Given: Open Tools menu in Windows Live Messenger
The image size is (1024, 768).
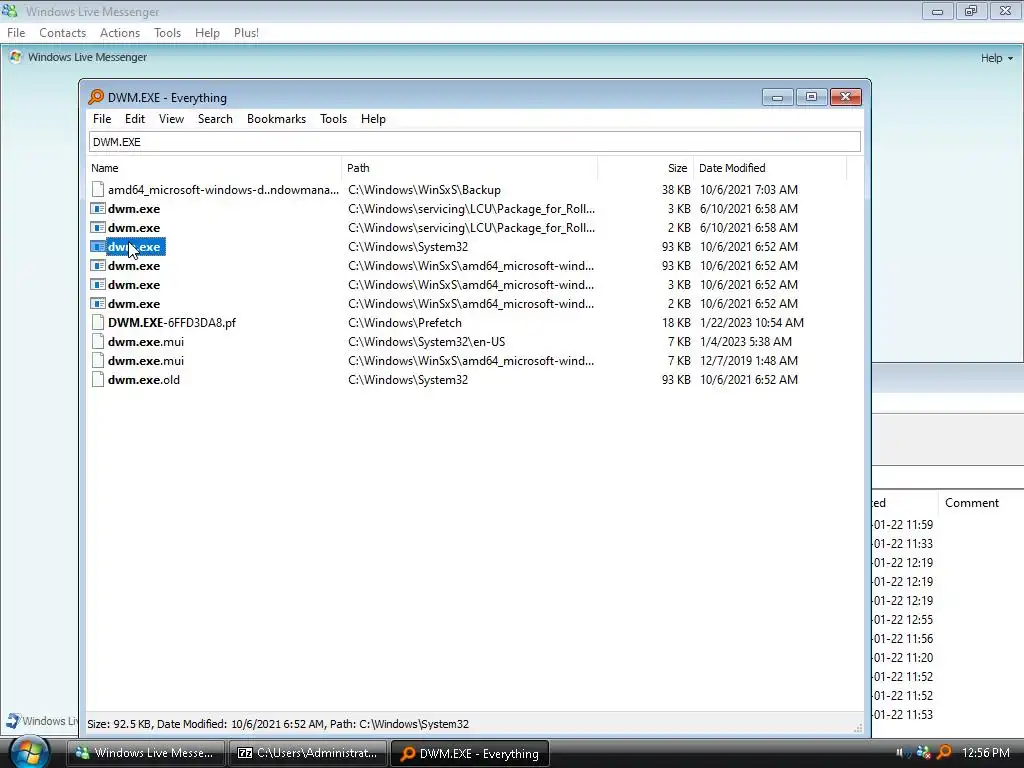Looking at the screenshot, I should tap(167, 33).
